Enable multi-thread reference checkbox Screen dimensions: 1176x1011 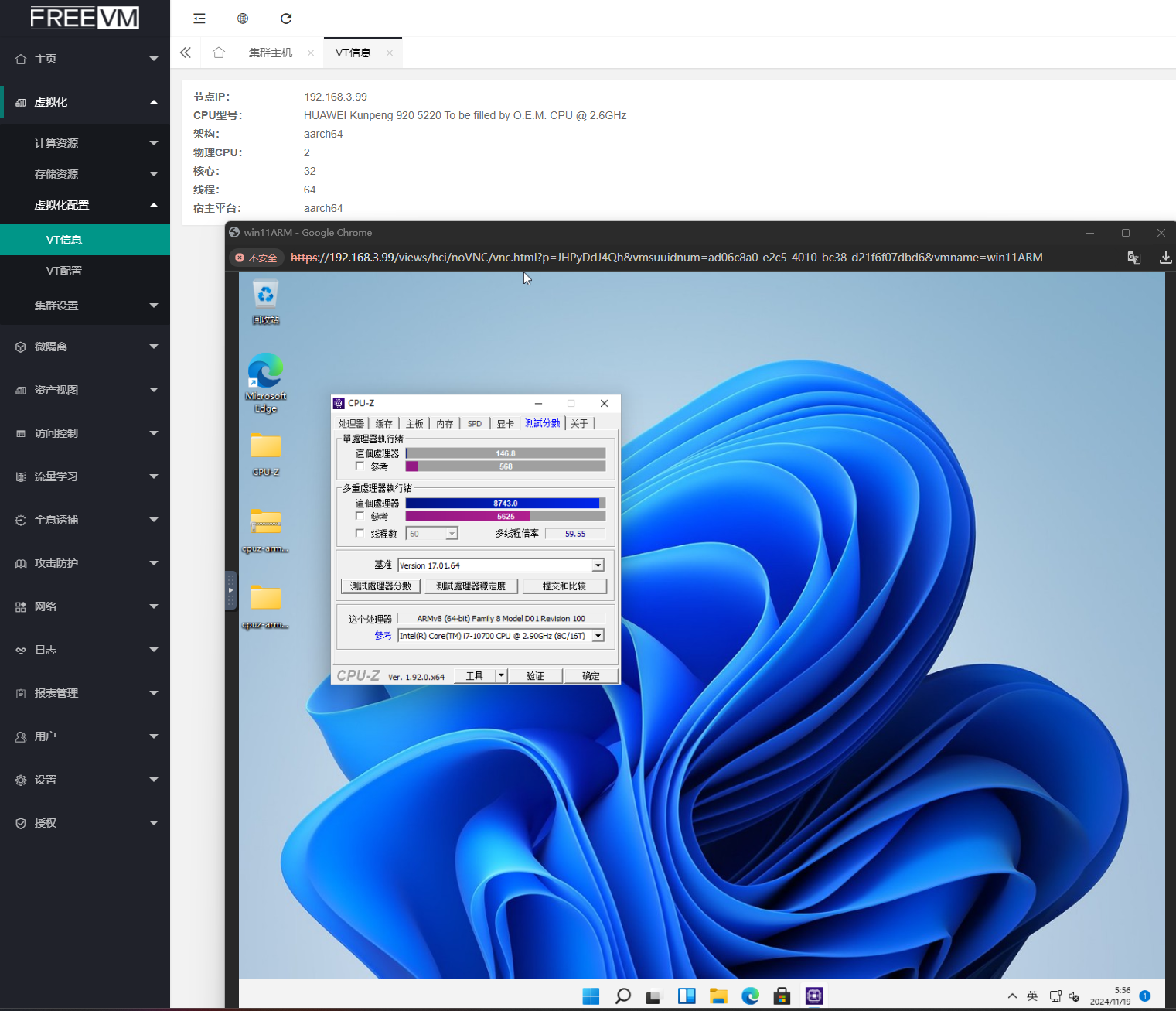pyautogui.click(x=360, y=516)
